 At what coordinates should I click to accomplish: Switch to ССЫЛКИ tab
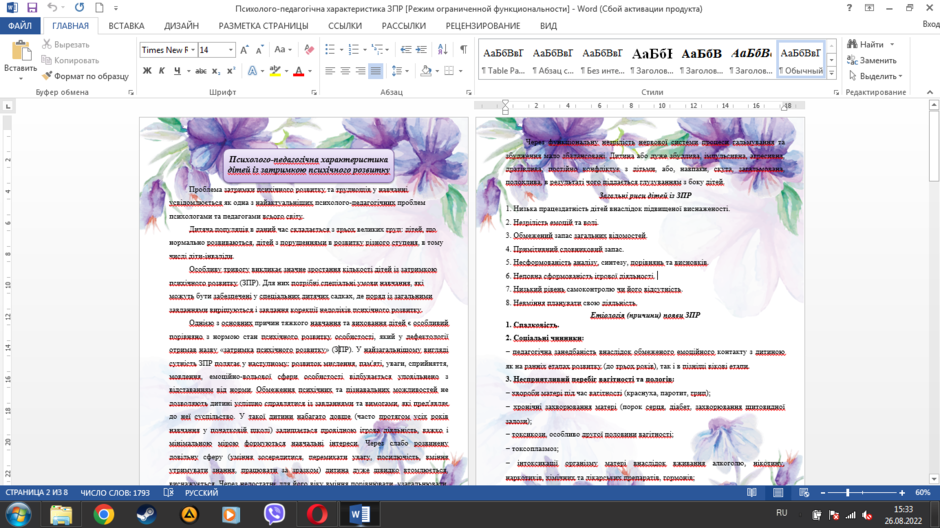pyautogui.click(x=345, y=26)
